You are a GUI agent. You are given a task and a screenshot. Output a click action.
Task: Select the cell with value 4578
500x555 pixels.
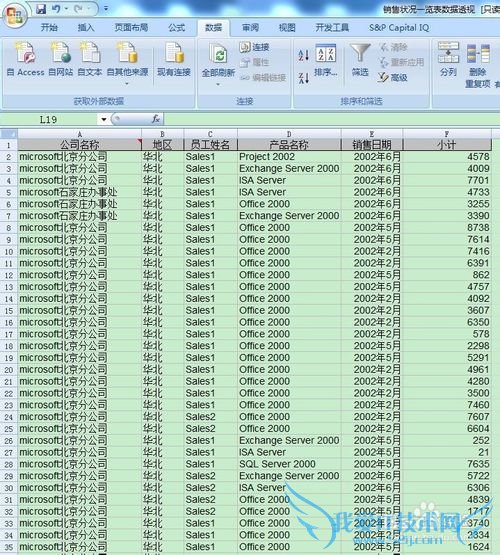447,157
